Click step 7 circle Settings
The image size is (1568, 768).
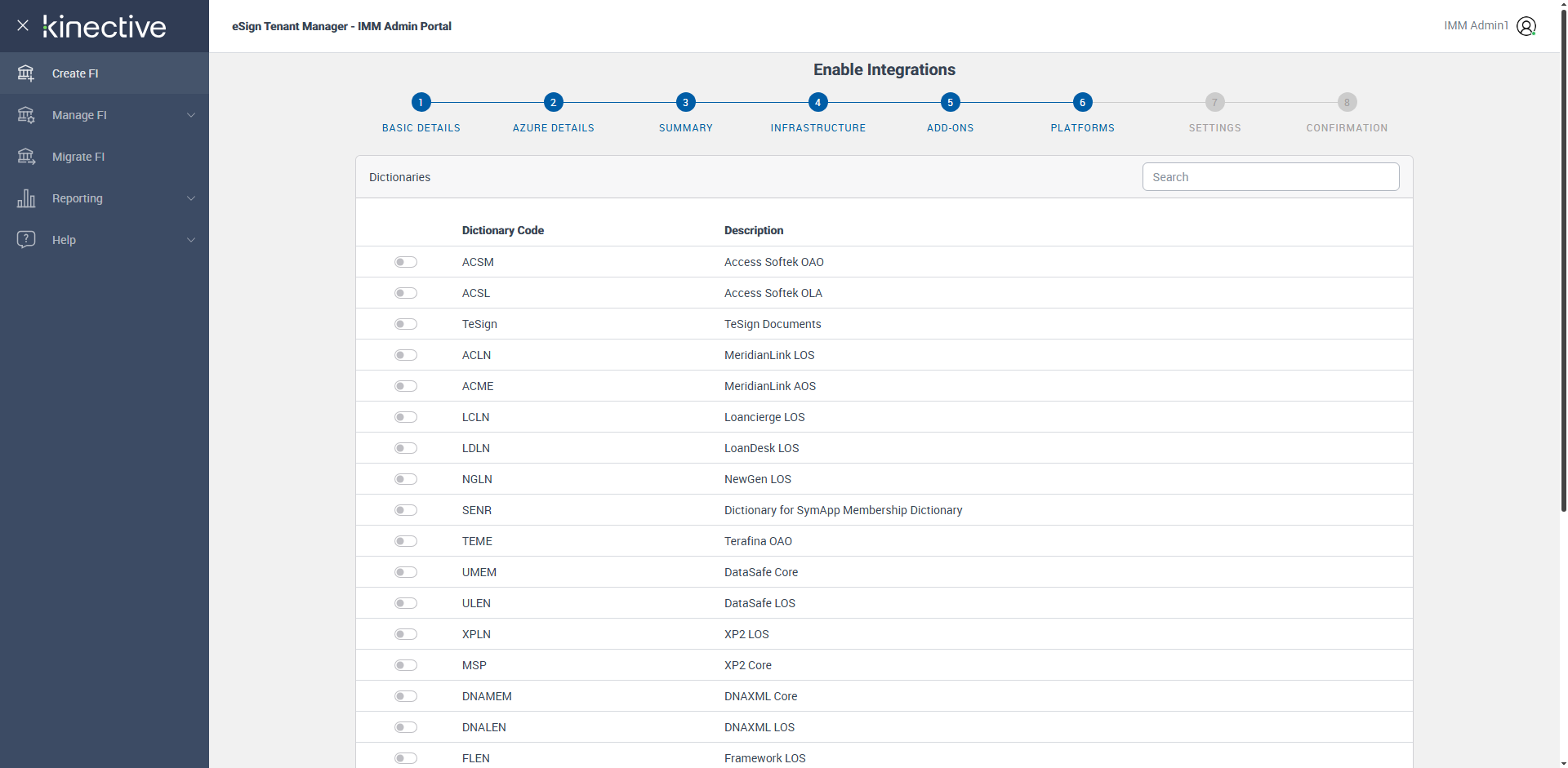[1214, 102]
